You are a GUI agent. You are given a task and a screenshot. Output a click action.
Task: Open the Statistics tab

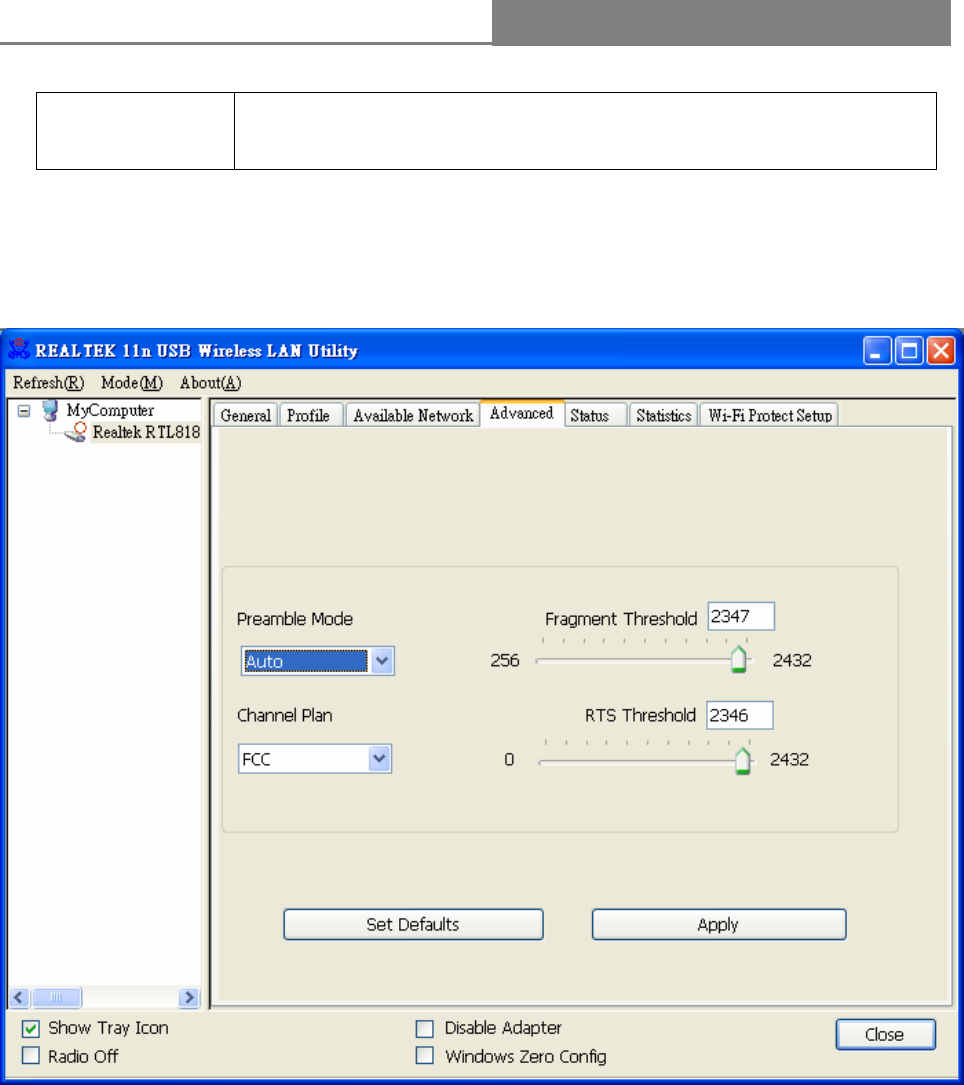click(x=664, y=415)
